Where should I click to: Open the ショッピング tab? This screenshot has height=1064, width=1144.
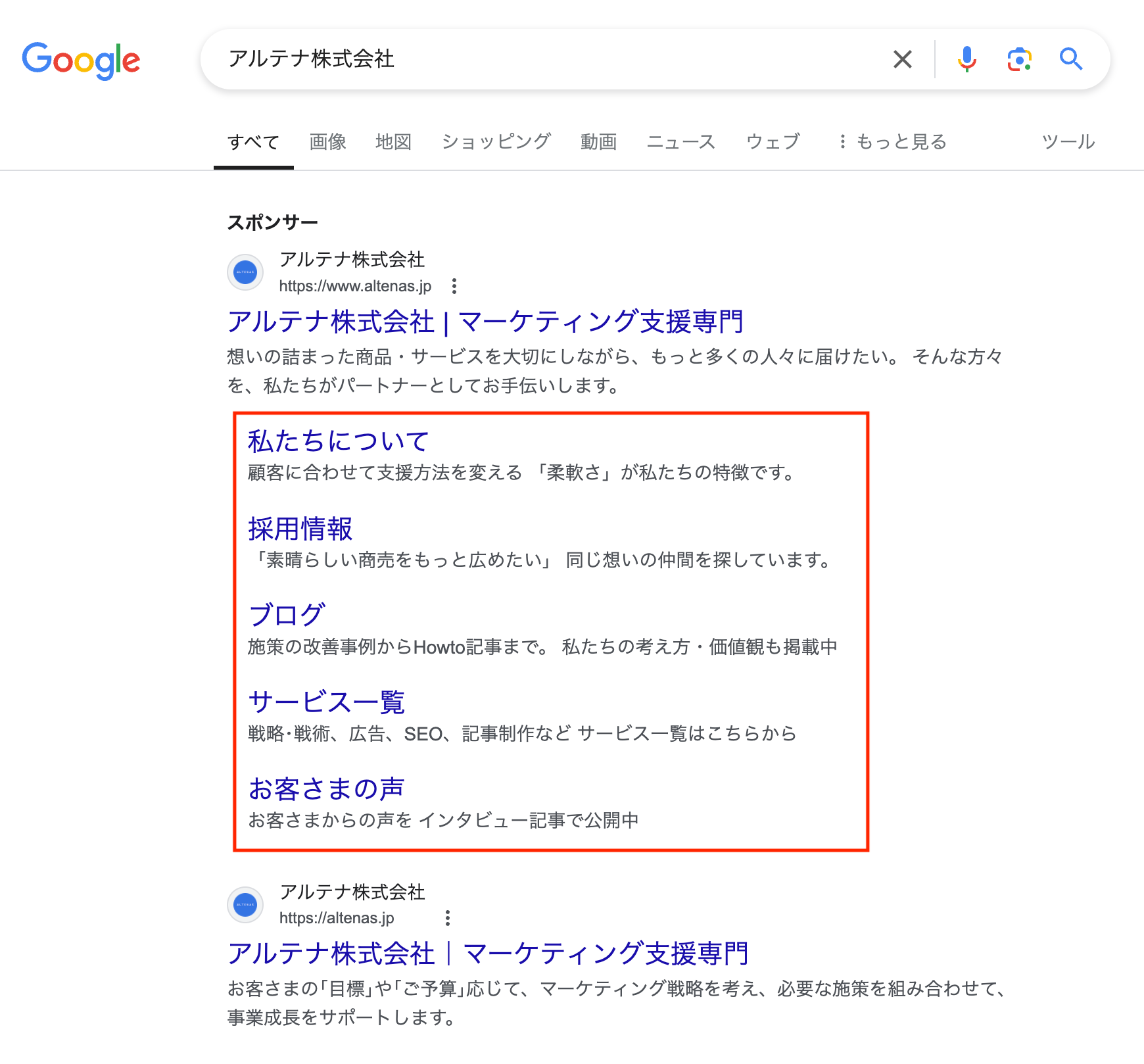[496, 142]
